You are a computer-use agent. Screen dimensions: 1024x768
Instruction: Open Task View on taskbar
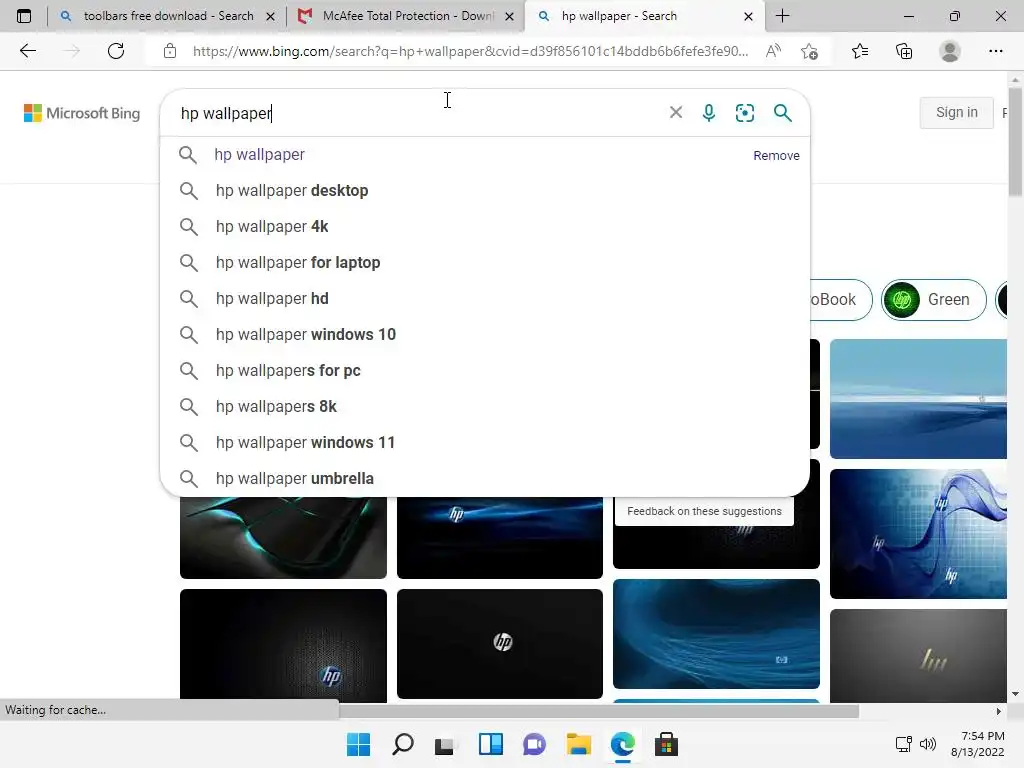pos(445,744)
